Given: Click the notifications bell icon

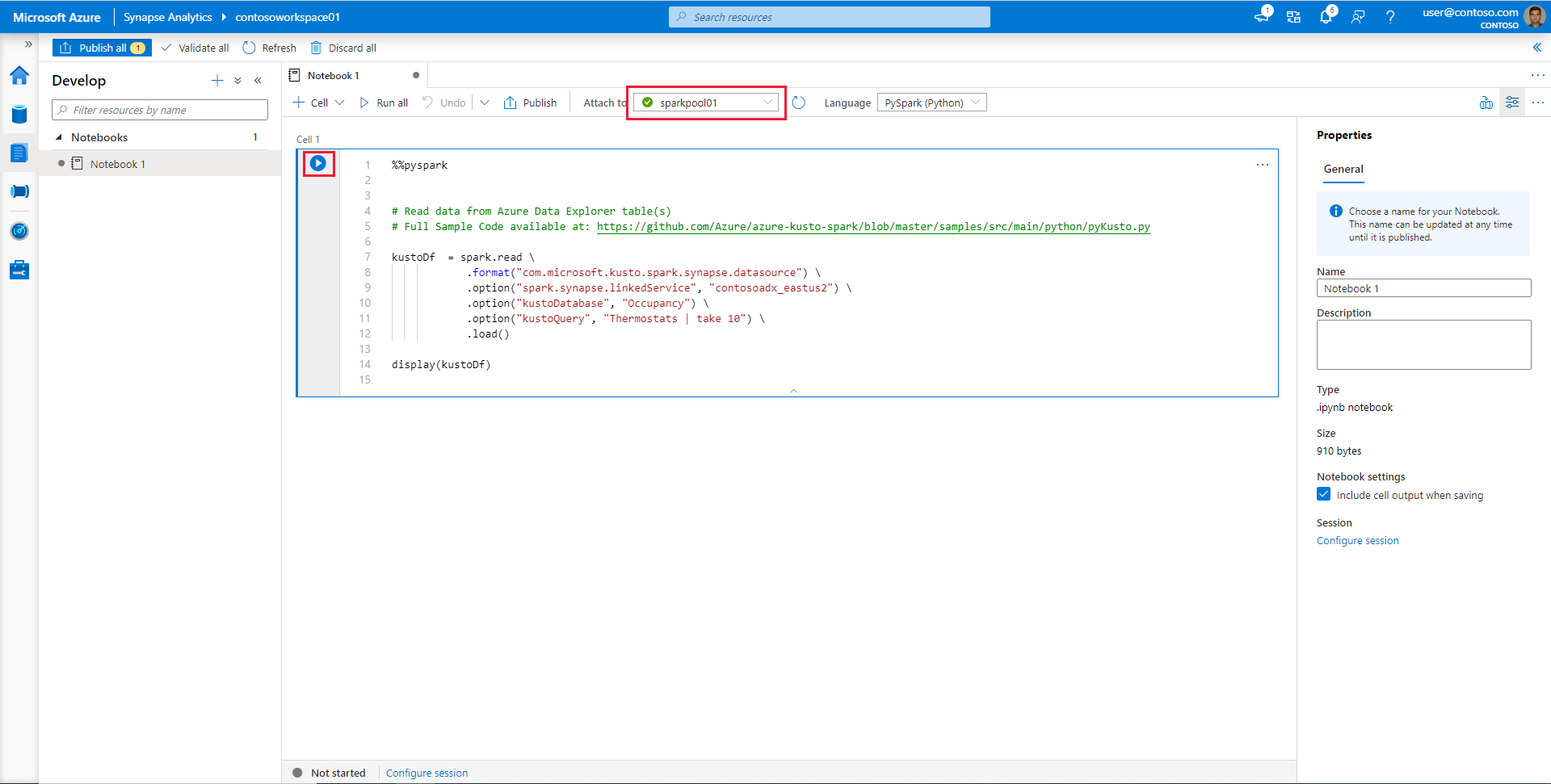Looking at the screenshot, I should [1326, 17].
